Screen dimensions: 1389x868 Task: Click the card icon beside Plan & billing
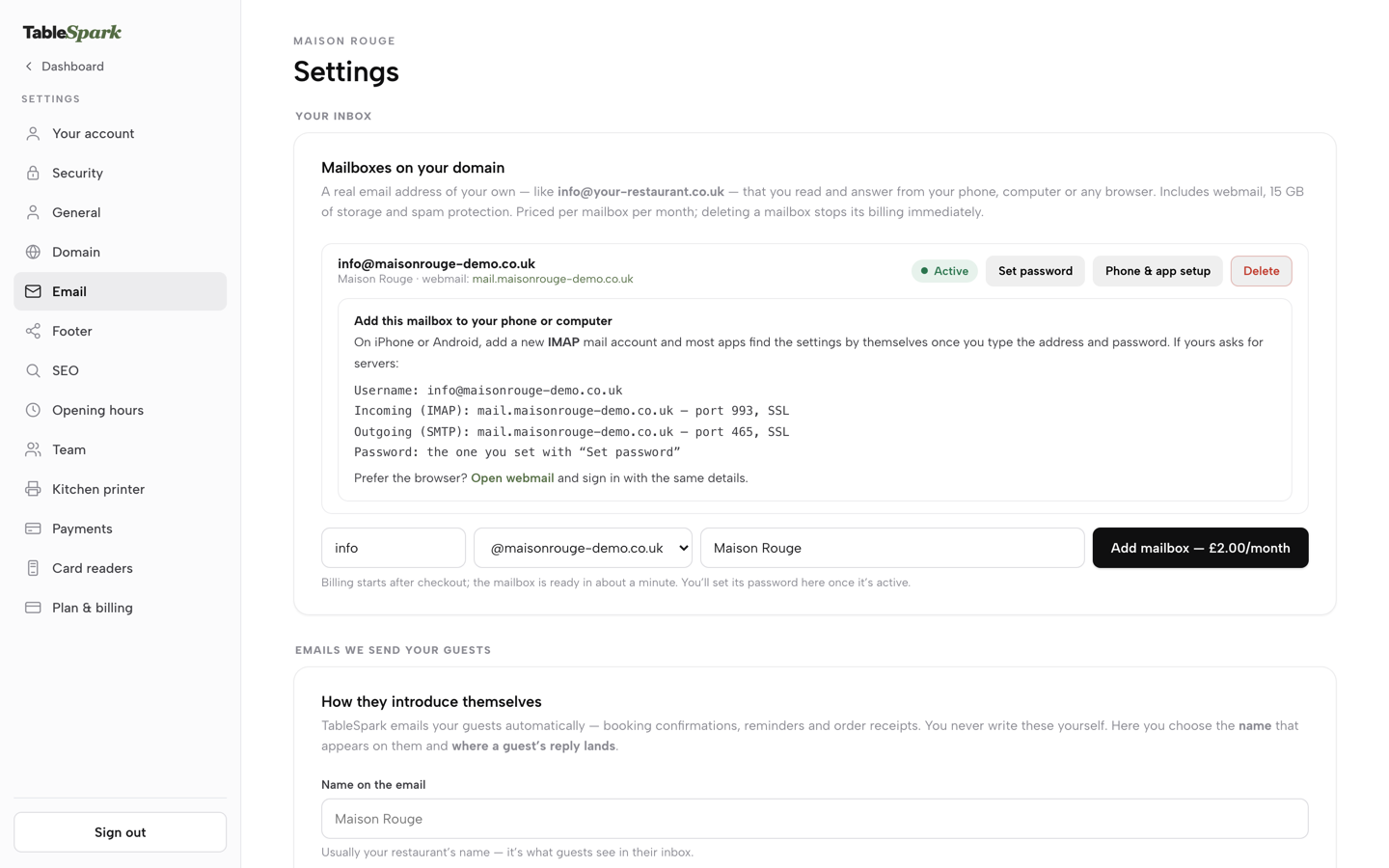pos(33,608)
